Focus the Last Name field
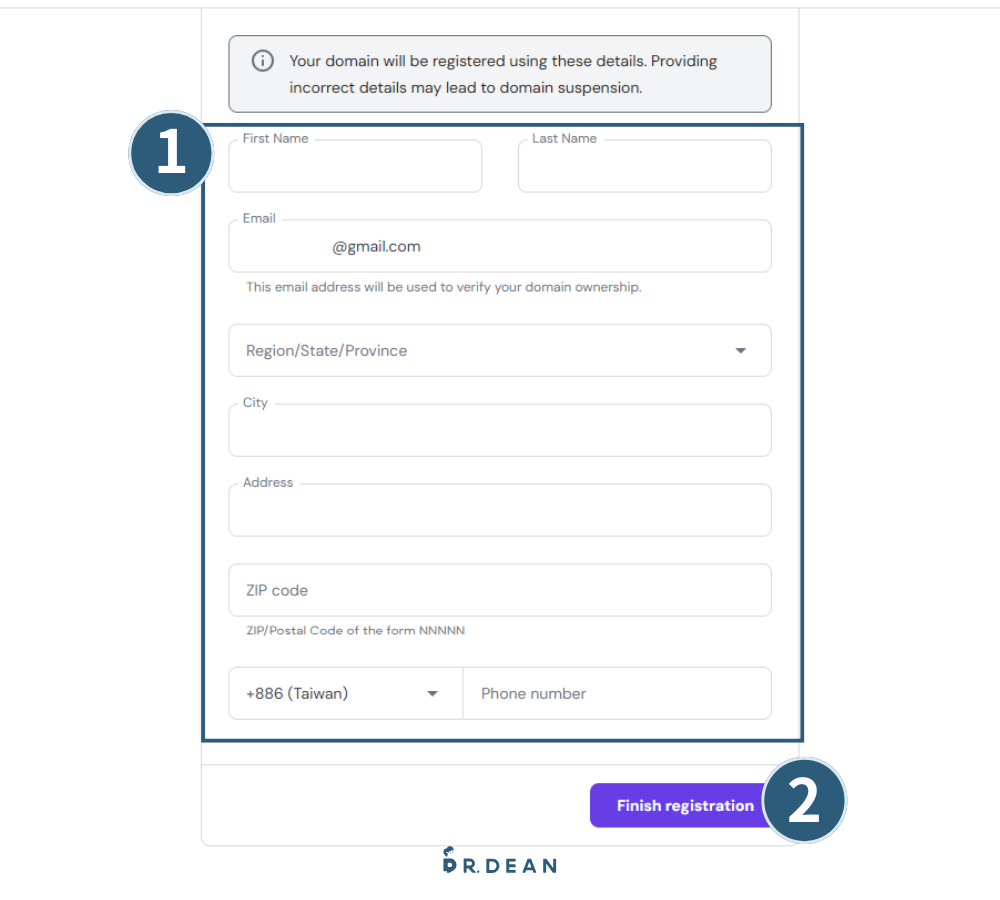 pyautogui.click(x=644, y=167)
